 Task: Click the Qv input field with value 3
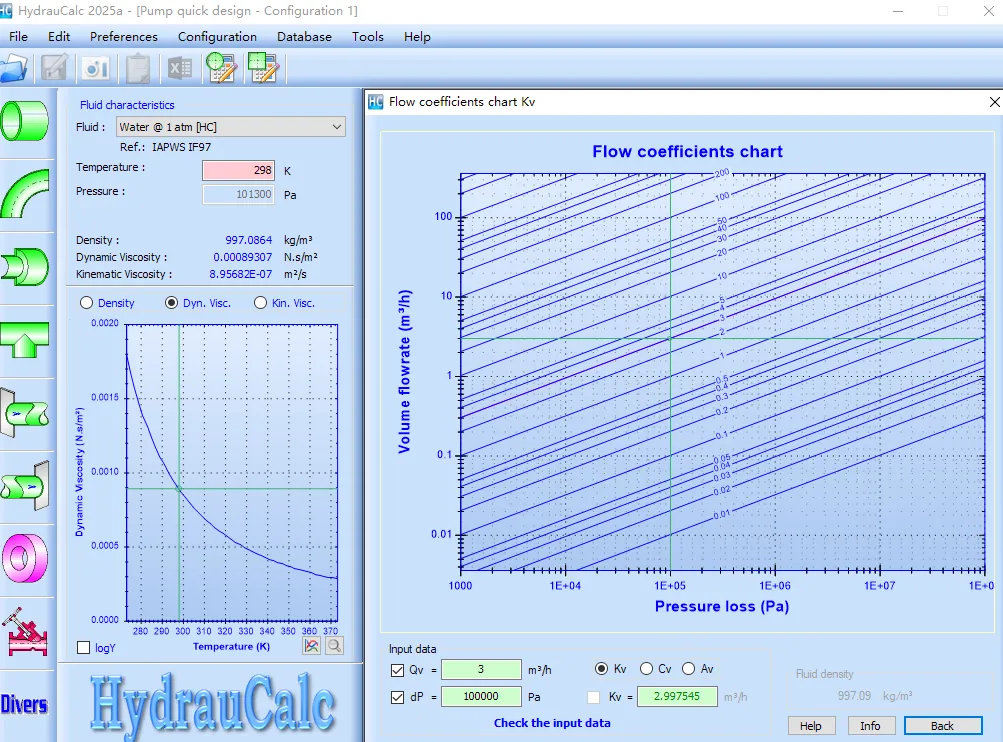tap(481, 669)
